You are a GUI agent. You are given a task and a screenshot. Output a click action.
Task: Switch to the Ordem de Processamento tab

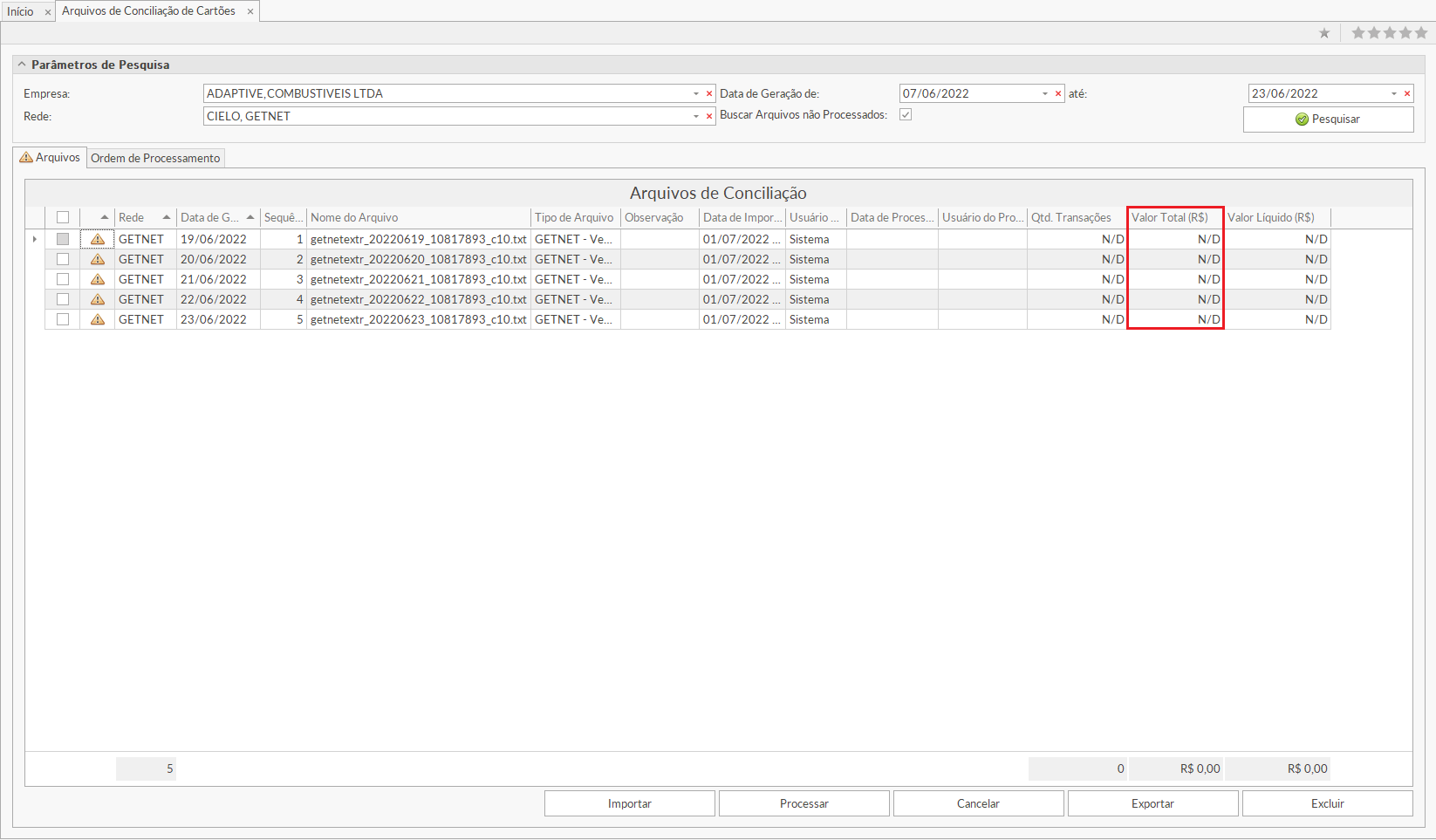point(155,158)
